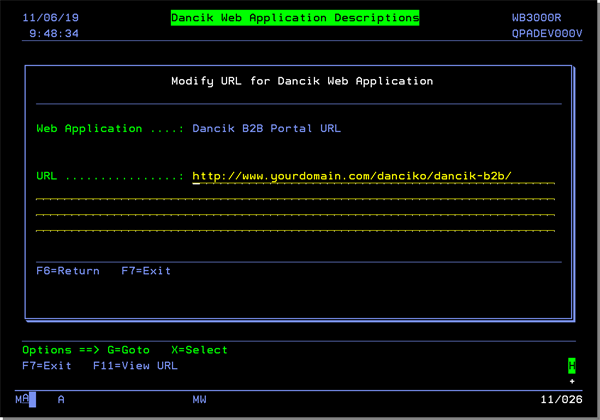The image size is (600, 420).
Task: Click the highlighted Dancik Web Application Descriptions title
Action: click(295, 18)
